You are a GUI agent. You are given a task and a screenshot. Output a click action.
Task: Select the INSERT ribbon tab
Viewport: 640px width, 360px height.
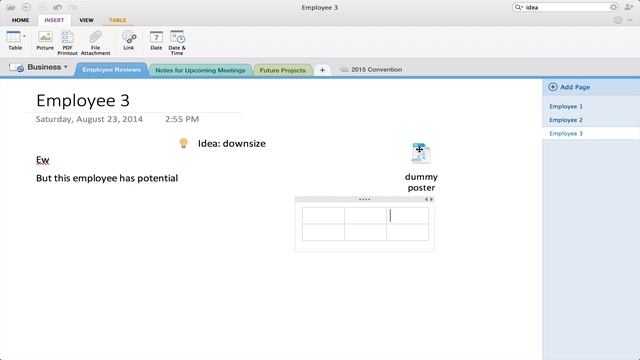point(54,20)
